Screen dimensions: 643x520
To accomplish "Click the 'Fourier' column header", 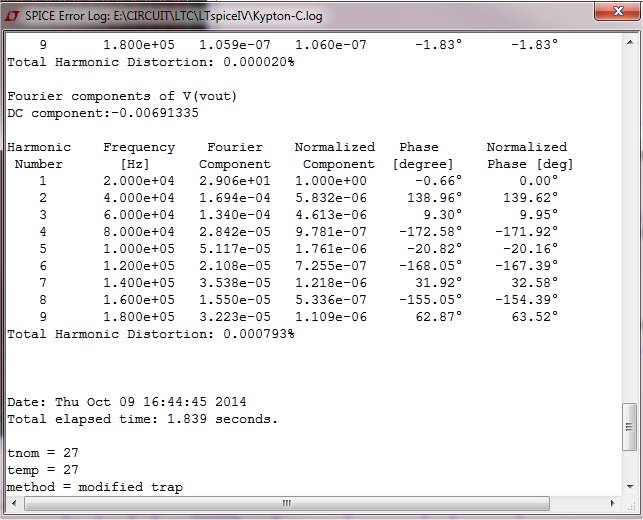I will tap(235, 147).
